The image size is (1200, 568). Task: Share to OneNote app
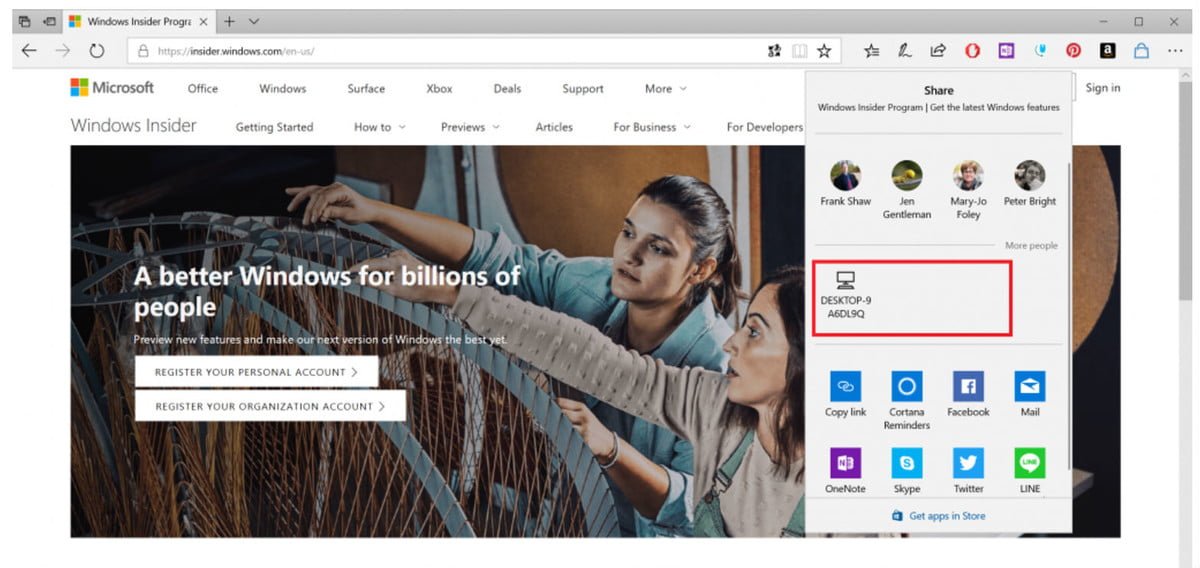846,471
